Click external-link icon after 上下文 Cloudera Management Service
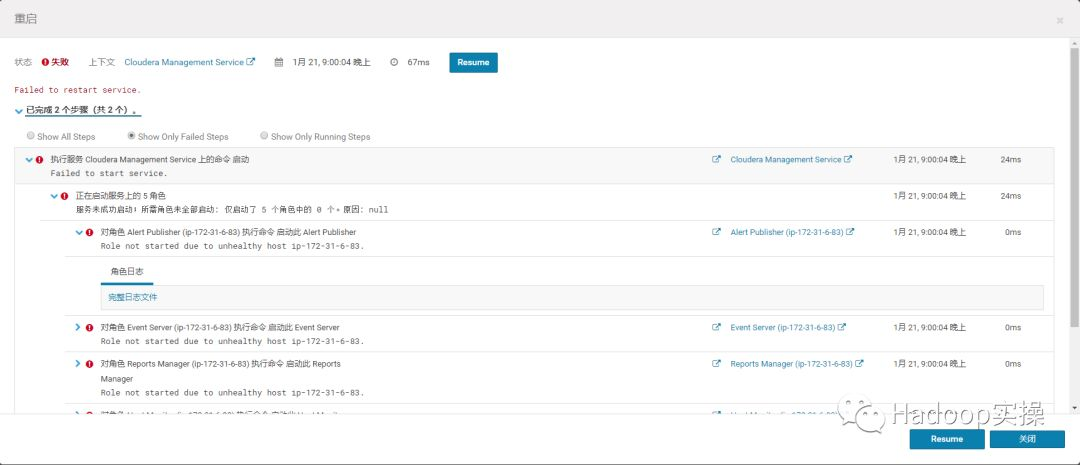 [251, 61]
